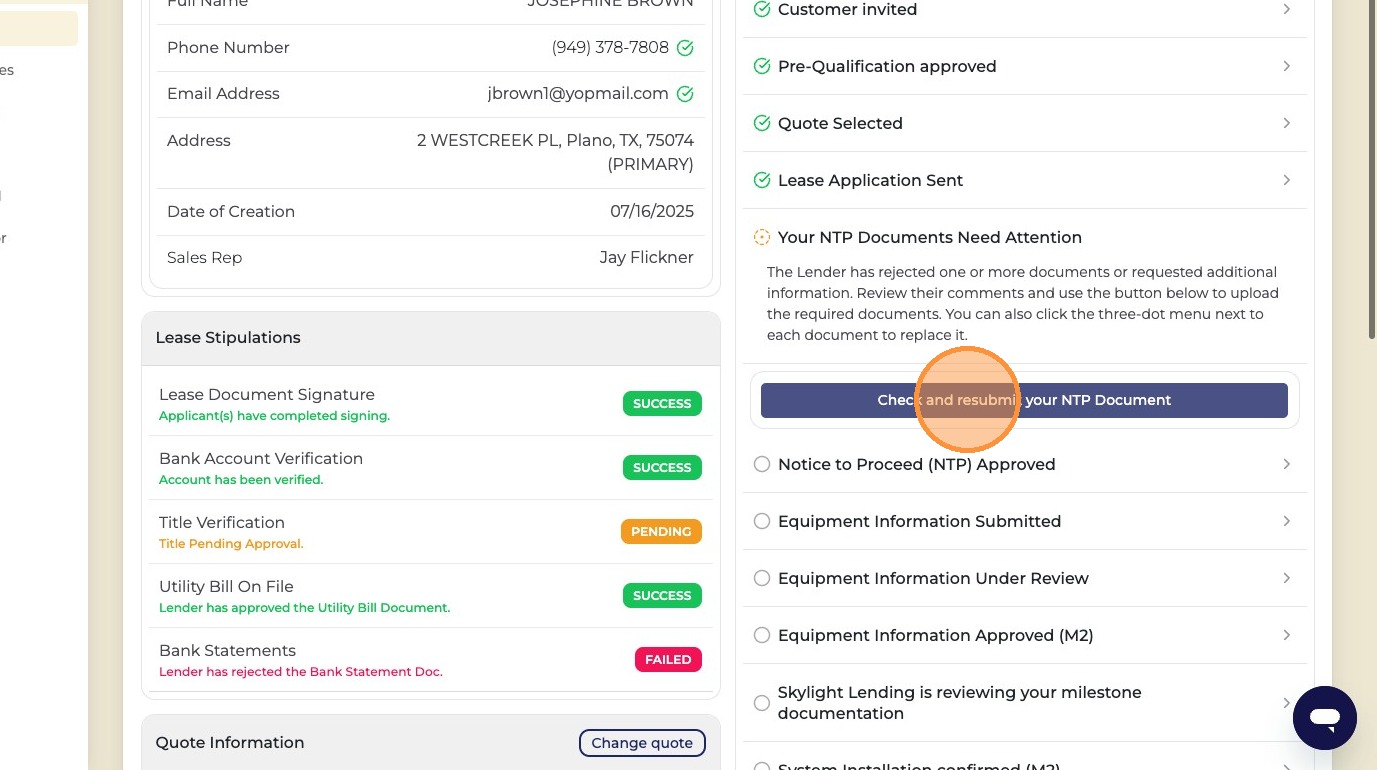Click the Pre-Qualification approved check icon
Viewport: 1377px width, 770px height.
point(762,66)
